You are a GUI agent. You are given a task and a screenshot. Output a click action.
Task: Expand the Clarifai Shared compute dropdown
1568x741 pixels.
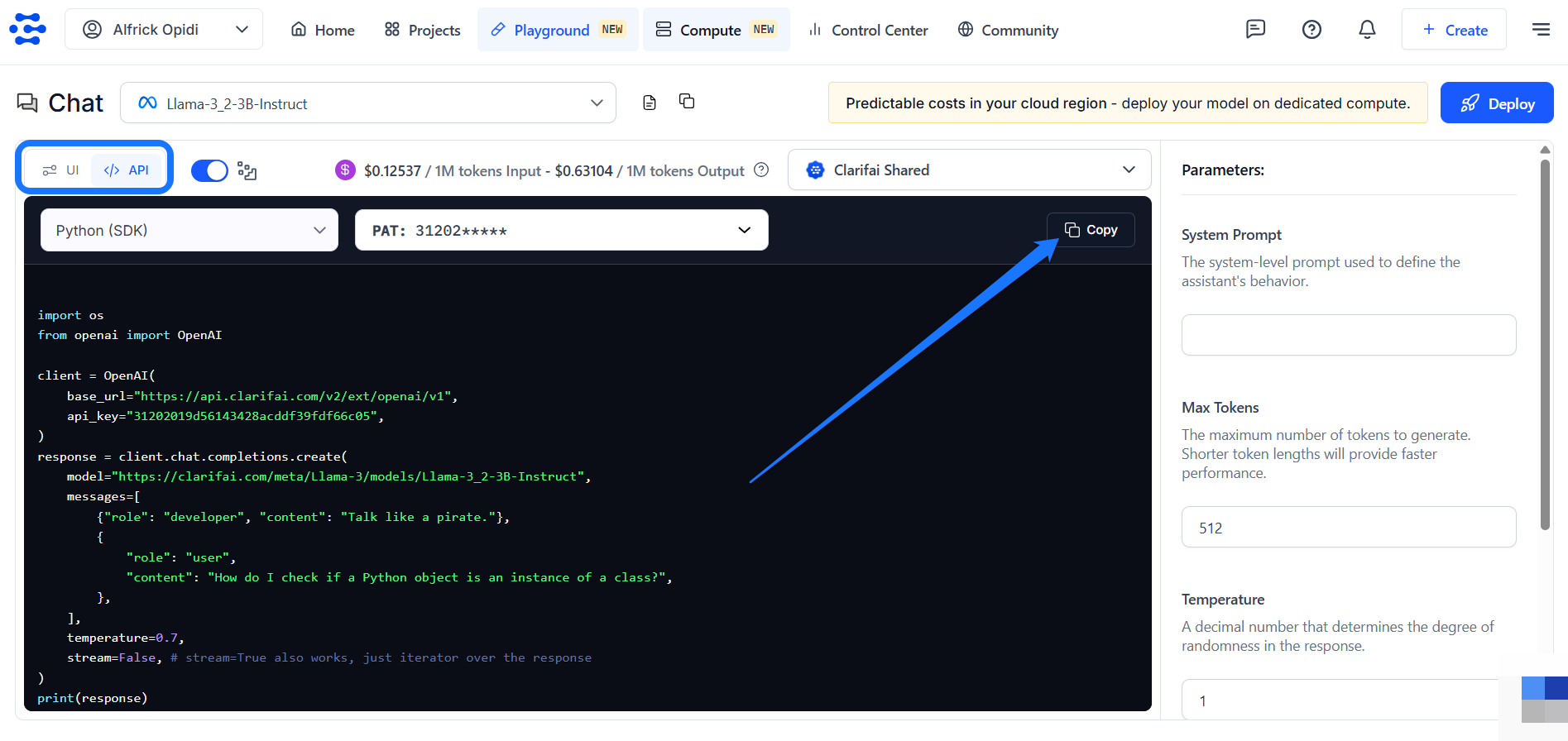969,170
